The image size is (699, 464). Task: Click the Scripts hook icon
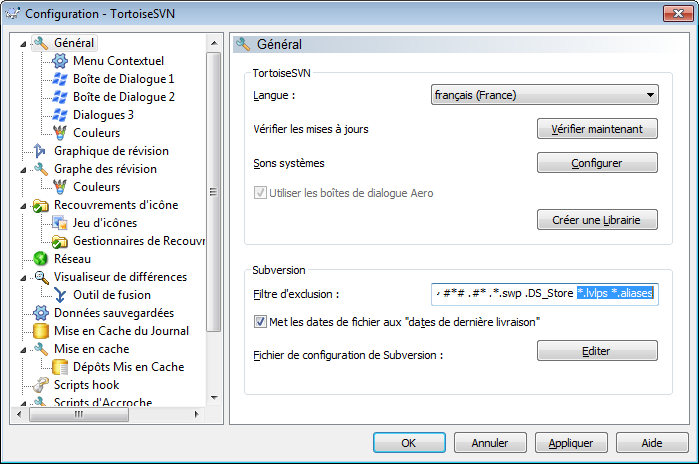[41, 385]
